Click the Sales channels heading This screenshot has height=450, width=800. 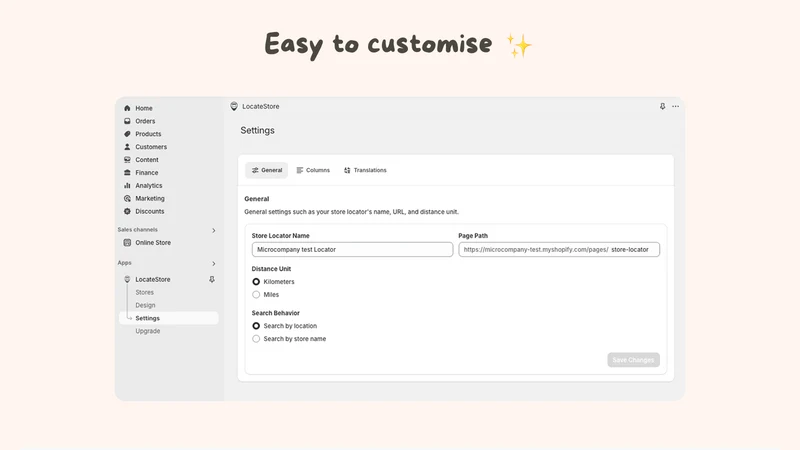tap(138, 230)
